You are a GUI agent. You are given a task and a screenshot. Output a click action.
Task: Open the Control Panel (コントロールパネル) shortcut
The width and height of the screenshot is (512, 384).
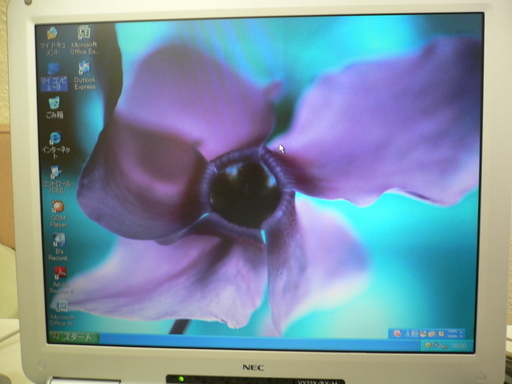(x=56, y=180)
